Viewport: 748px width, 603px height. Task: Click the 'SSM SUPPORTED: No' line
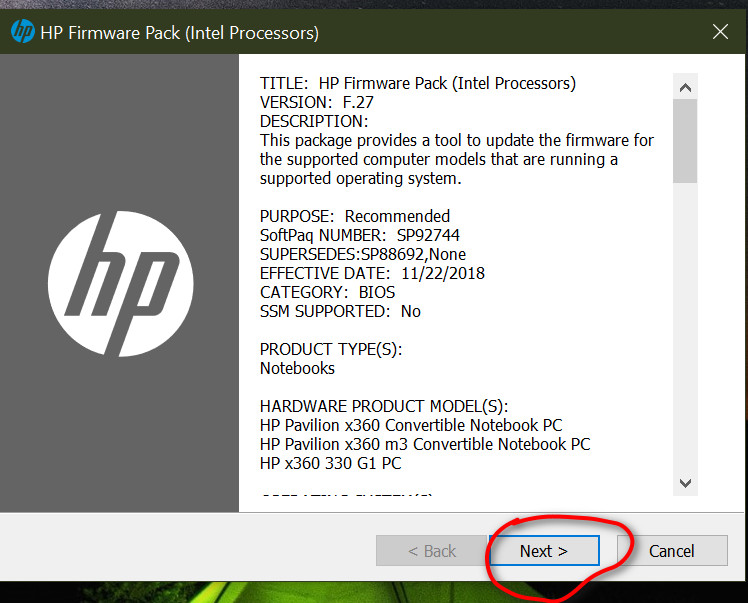click(340, 311)
